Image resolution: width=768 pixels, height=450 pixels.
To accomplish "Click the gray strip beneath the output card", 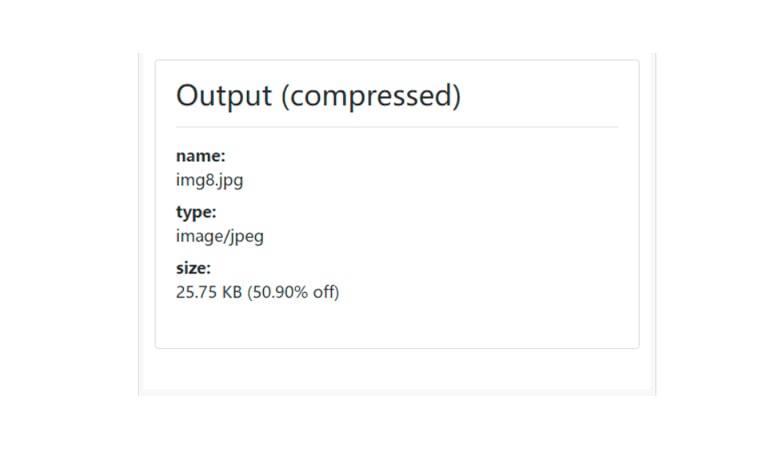I will tap(397, 370).
